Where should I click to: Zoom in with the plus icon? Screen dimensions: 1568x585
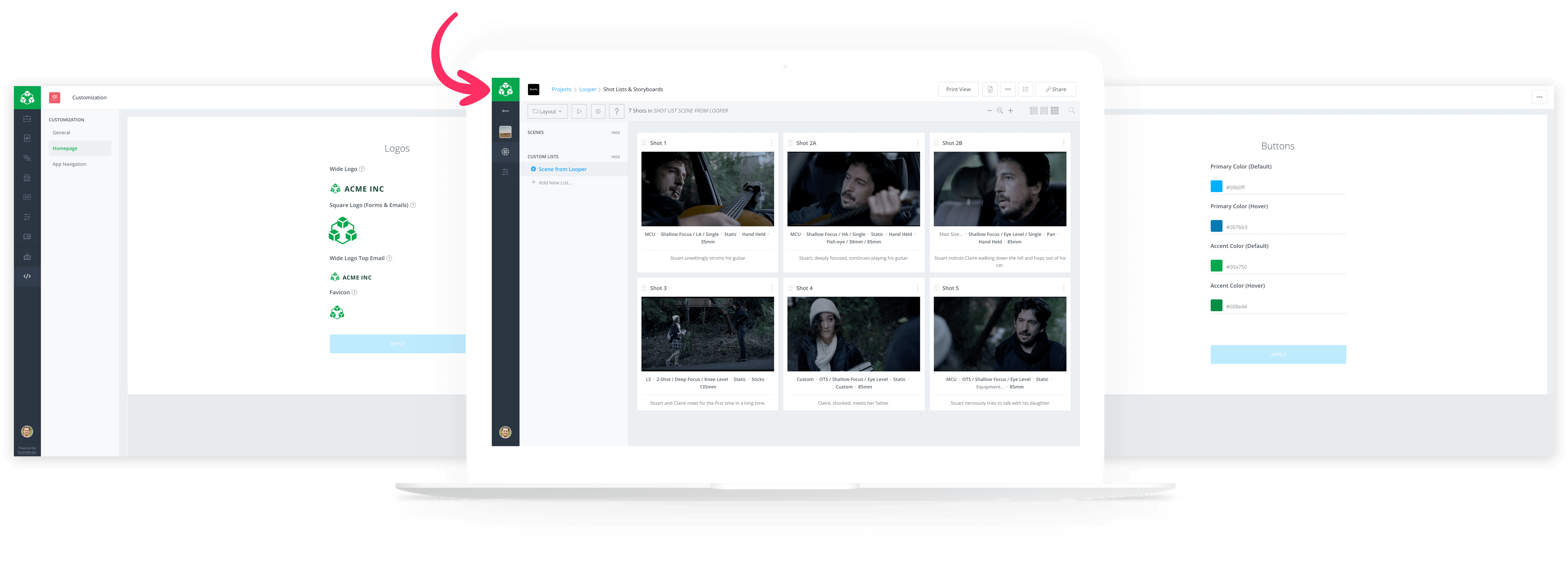coord(1010,111)
